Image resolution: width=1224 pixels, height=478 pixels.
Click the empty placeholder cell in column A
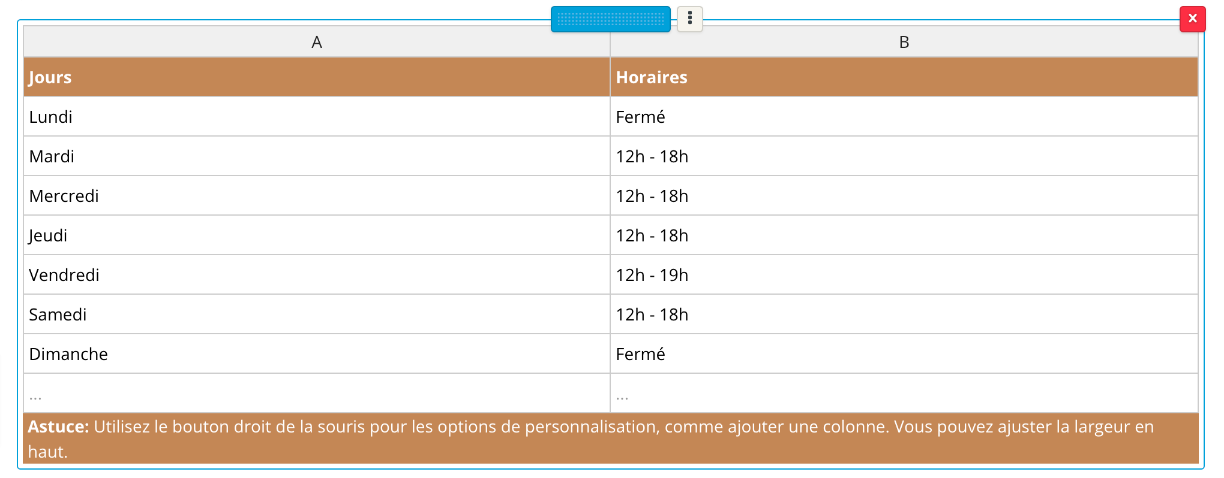[x=317, y=393]
